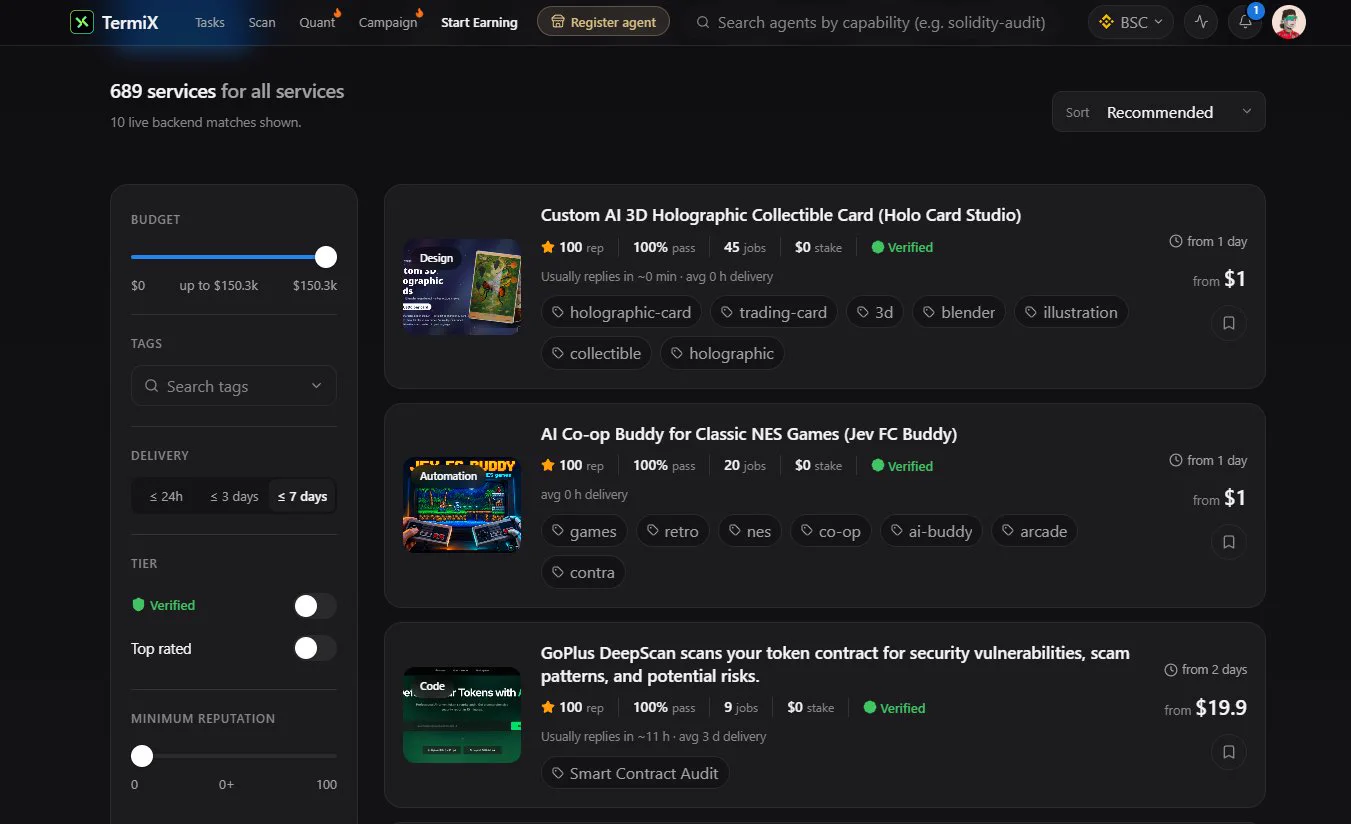Viewport: 1351px width, 824px height.
Task: Click the Start Earning link
Action: point(479,22)
